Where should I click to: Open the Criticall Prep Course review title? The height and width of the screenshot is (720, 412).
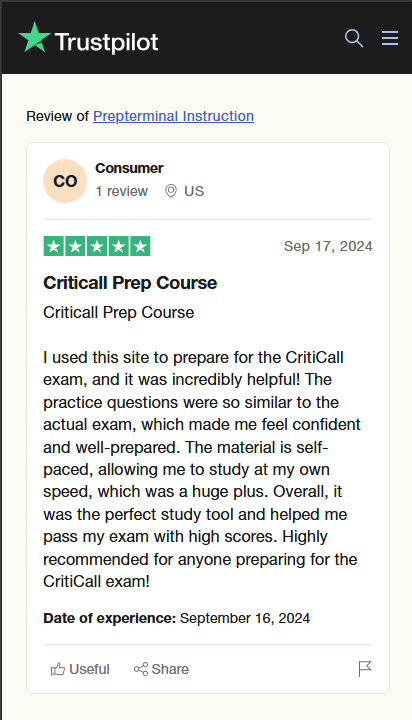[130, 283]
